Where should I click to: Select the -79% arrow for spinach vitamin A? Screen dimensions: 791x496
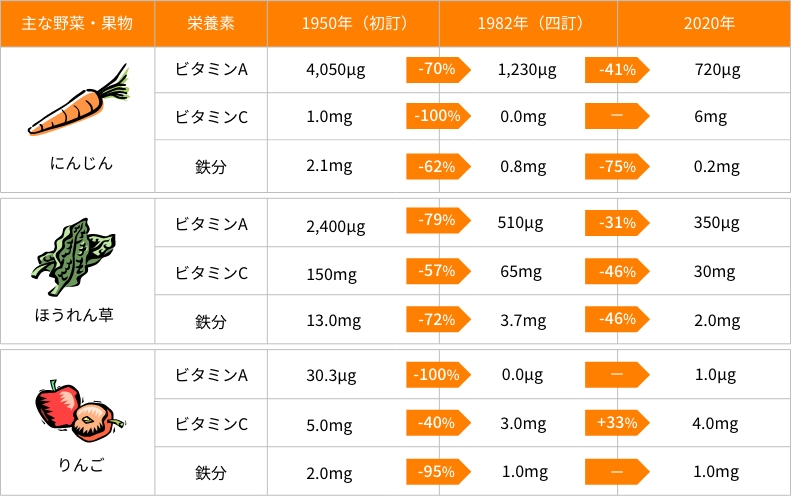click(438, 221)
